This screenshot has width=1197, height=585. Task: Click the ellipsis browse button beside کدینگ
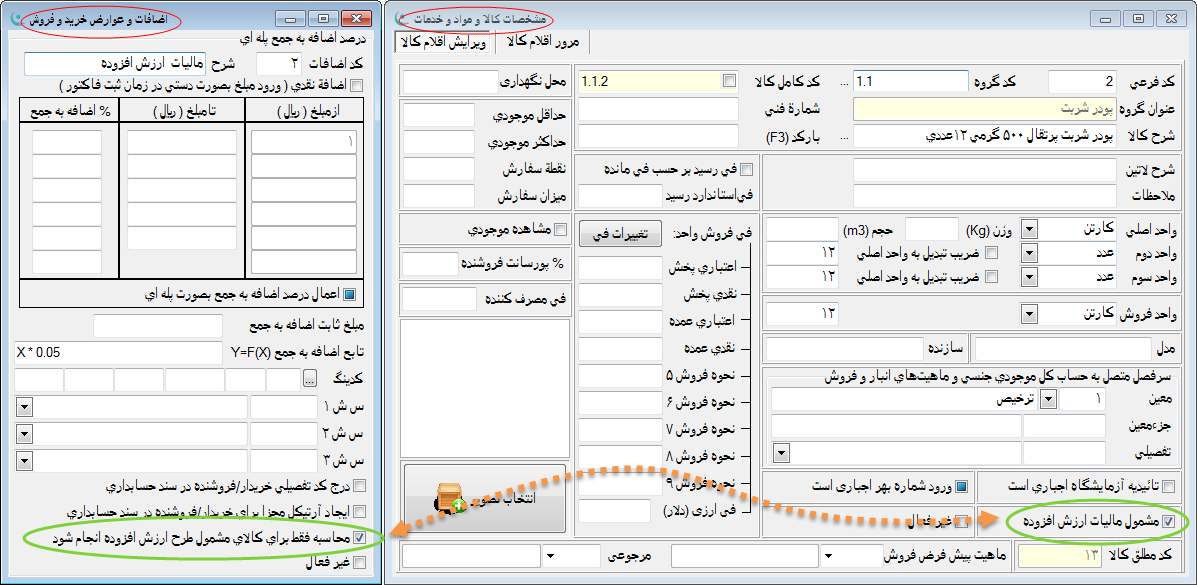coord(310,380)
